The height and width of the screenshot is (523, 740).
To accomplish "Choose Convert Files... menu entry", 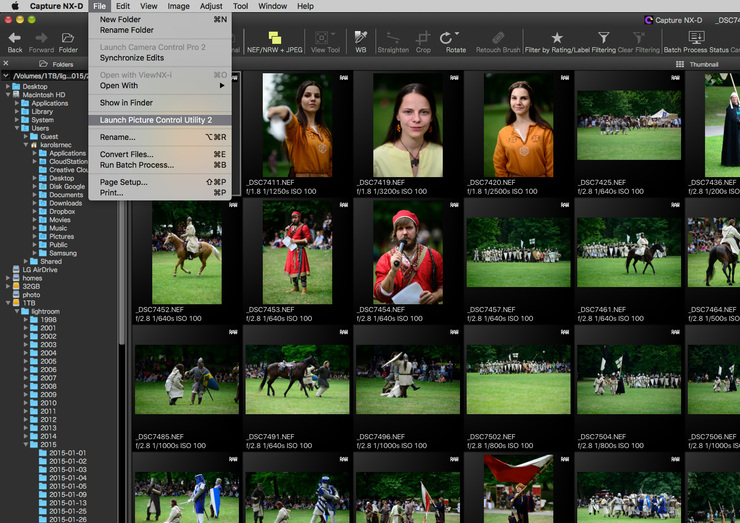I will click(160, 154).
